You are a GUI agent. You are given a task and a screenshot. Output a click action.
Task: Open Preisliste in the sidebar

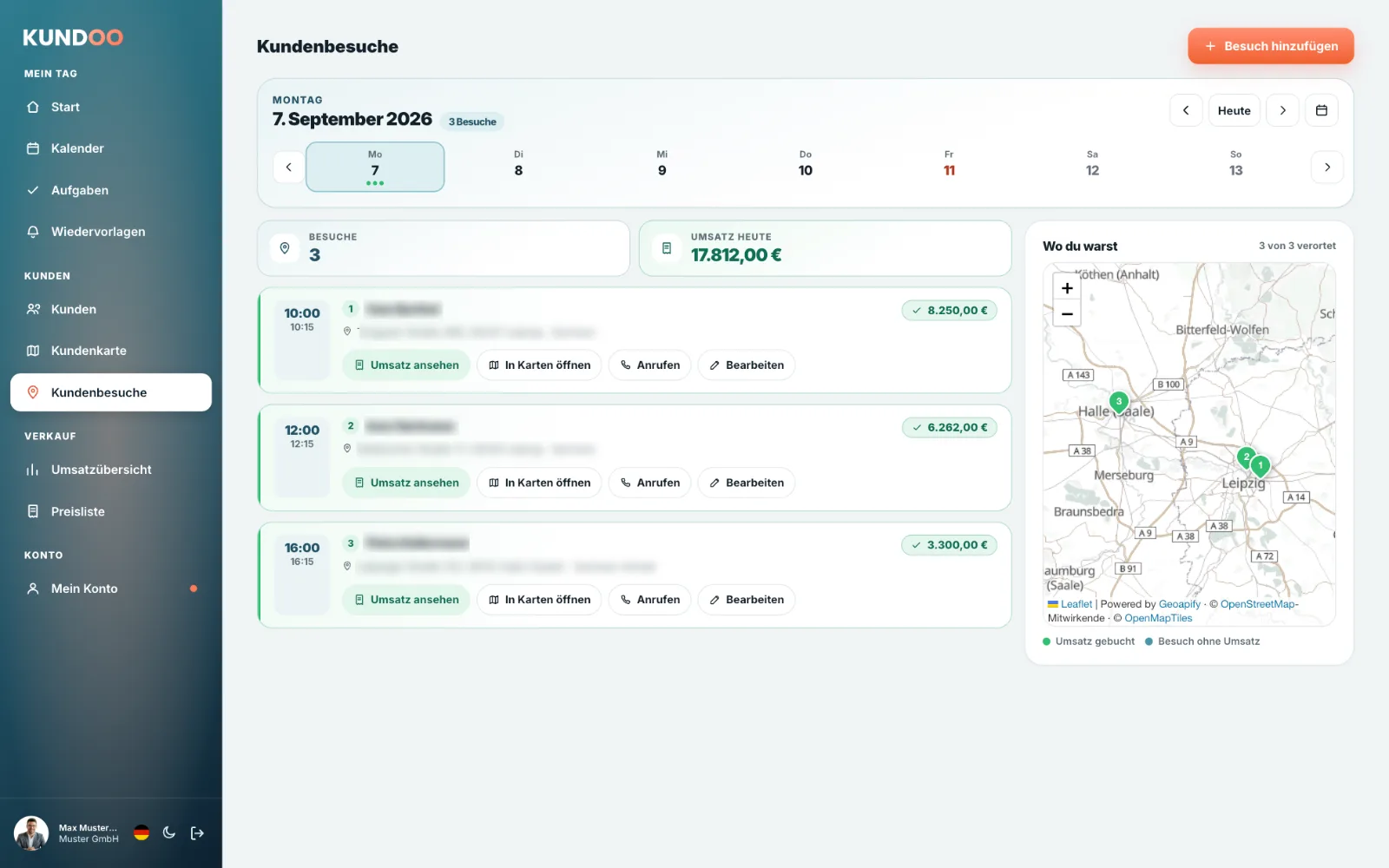click(x=111, y=511)
